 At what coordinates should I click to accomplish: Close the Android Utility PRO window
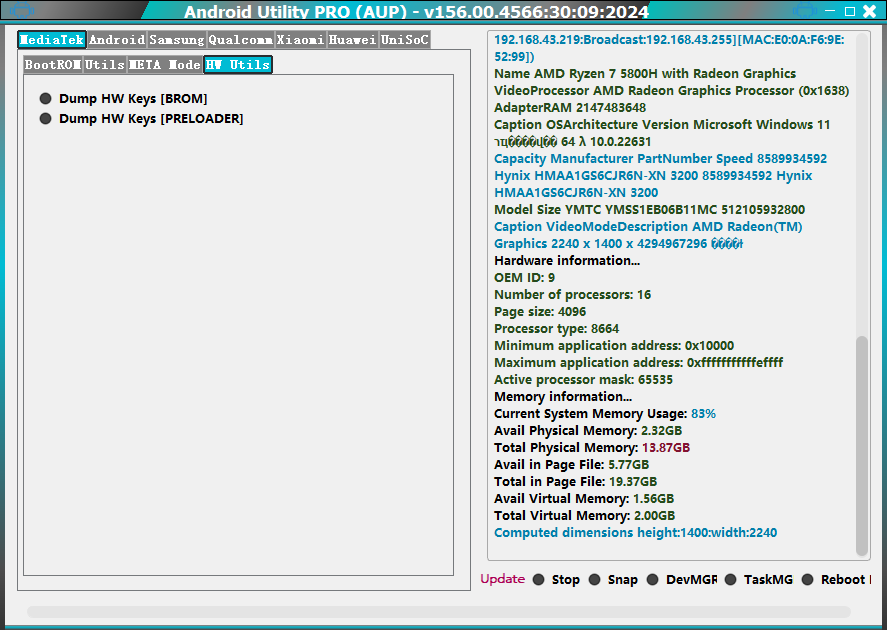click(870, 11)
